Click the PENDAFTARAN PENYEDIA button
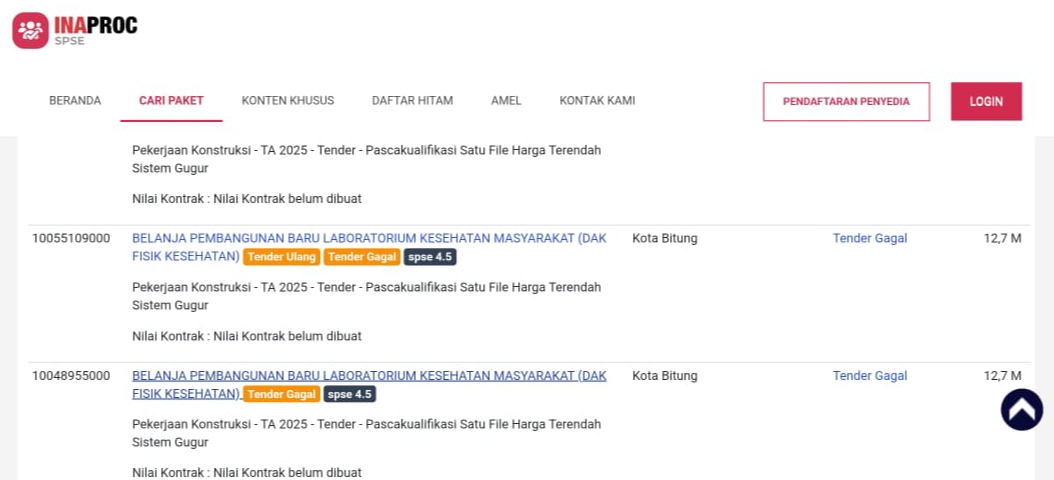 tap(846, 102)
